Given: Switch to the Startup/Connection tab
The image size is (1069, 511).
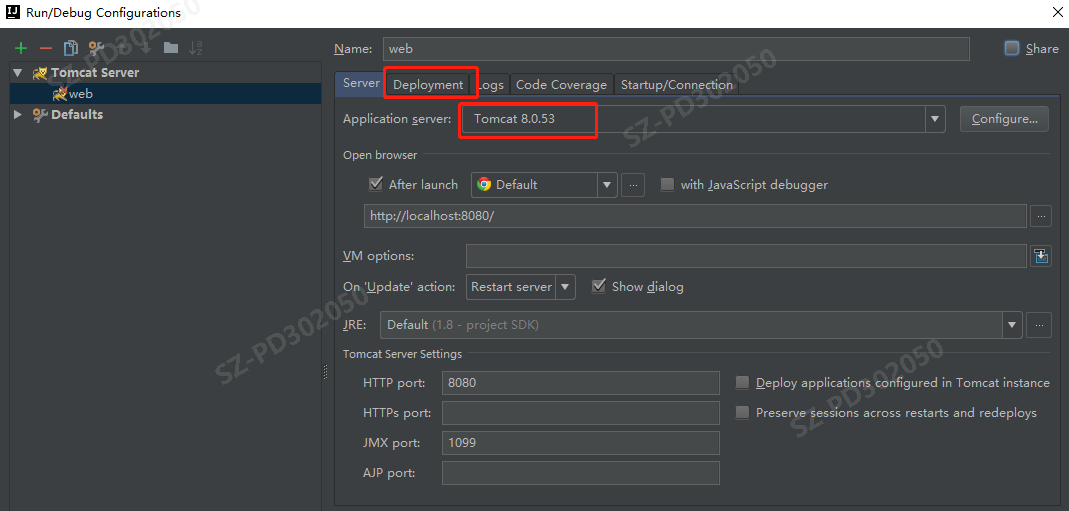Looking at the screenshot, I should coord(676,84).
